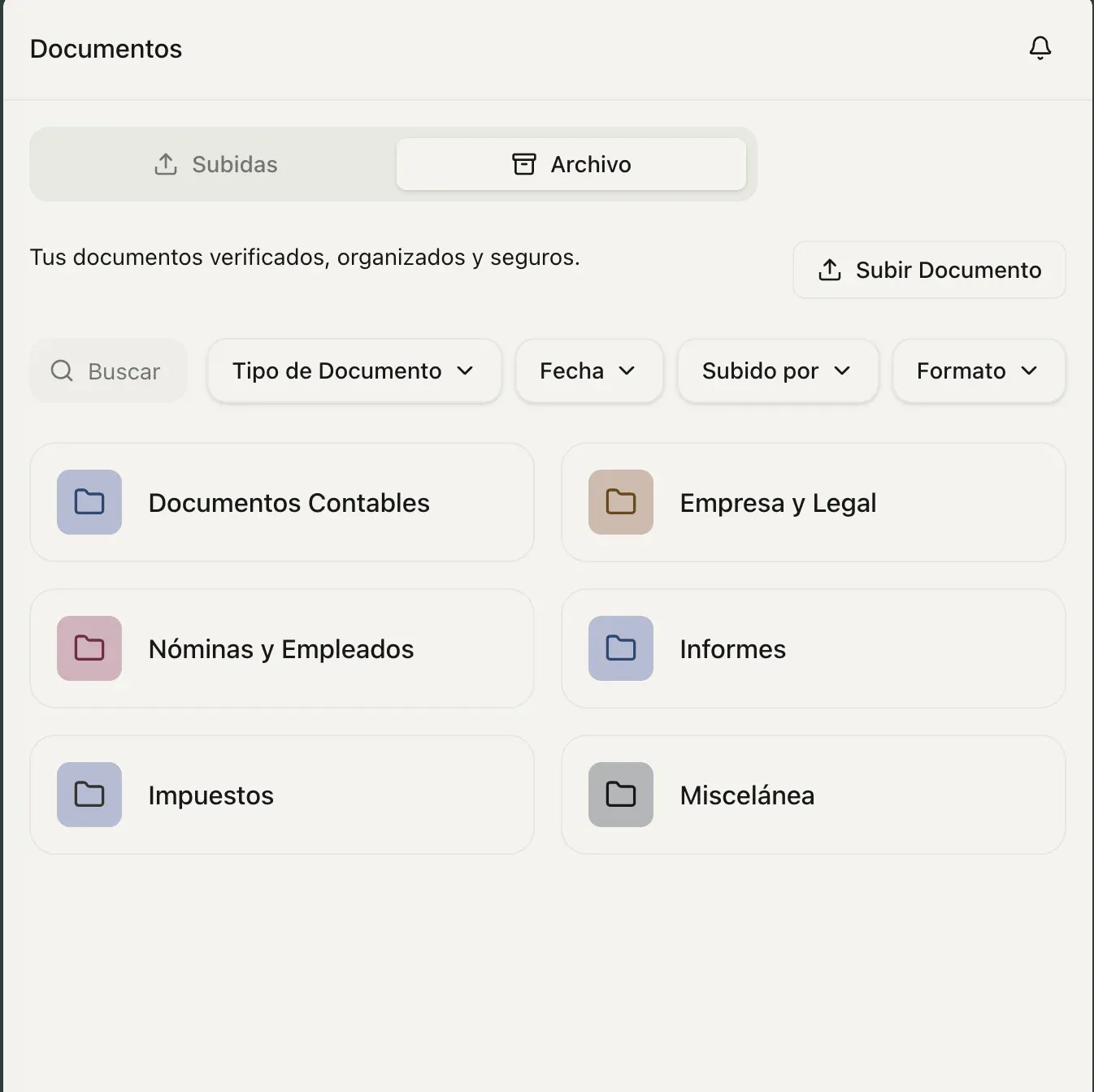Switch to the Subidas tab
Viewport: 1094px width, 1092px height.
pos(215,164)
